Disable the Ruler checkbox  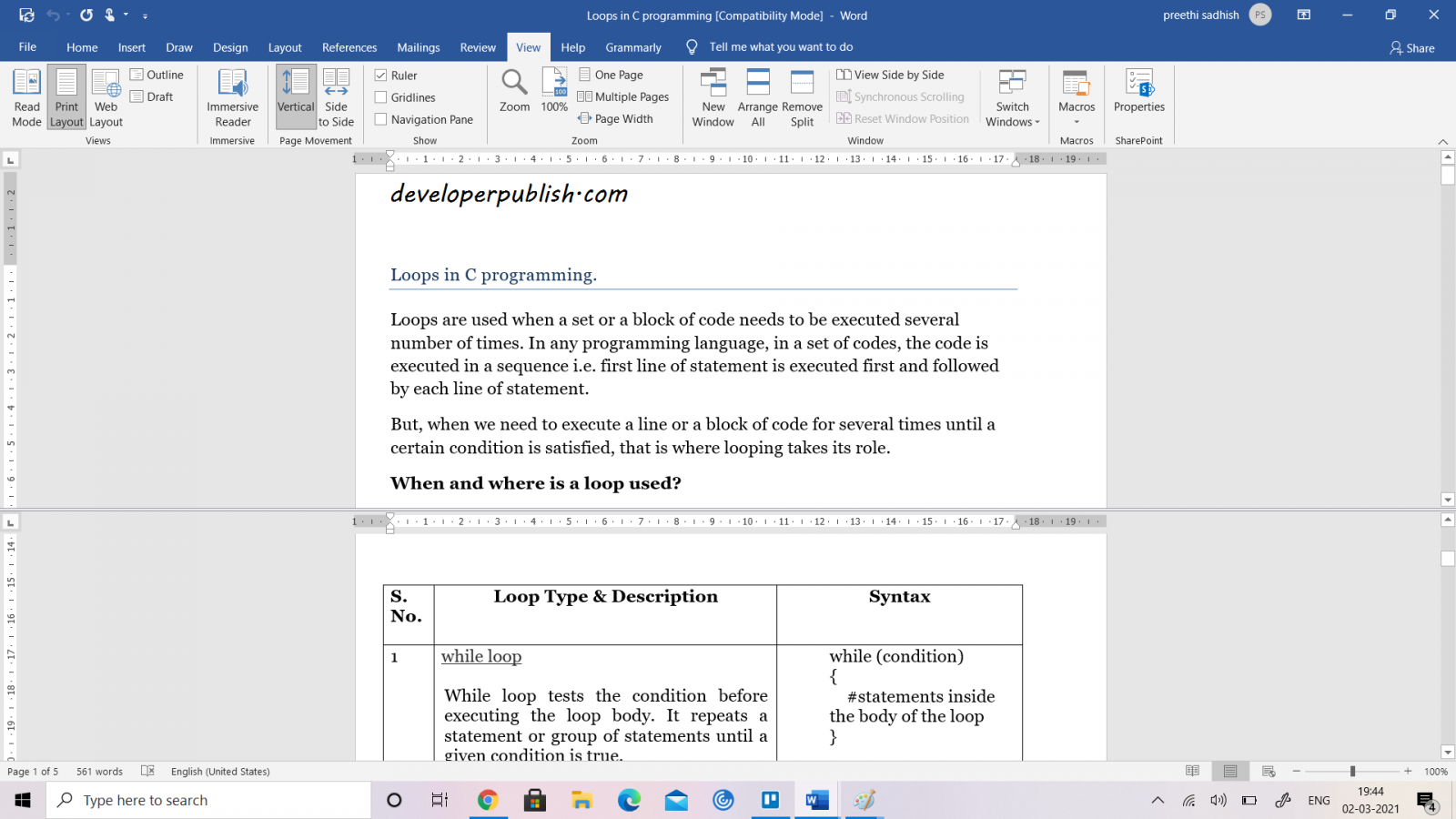pyautogui.click(x=382, y=75)
